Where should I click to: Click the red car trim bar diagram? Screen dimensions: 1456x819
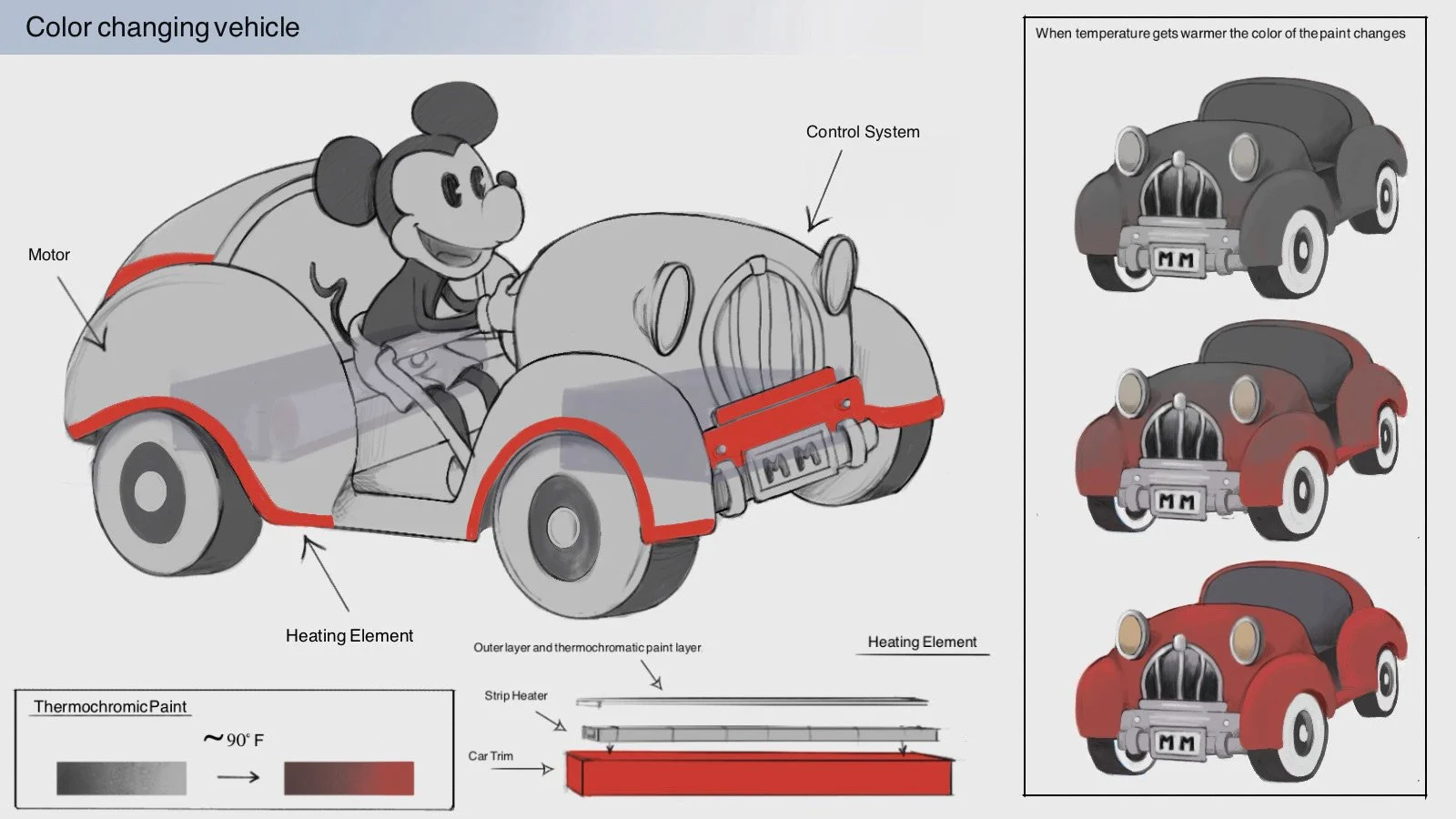(x=760, y=773)
